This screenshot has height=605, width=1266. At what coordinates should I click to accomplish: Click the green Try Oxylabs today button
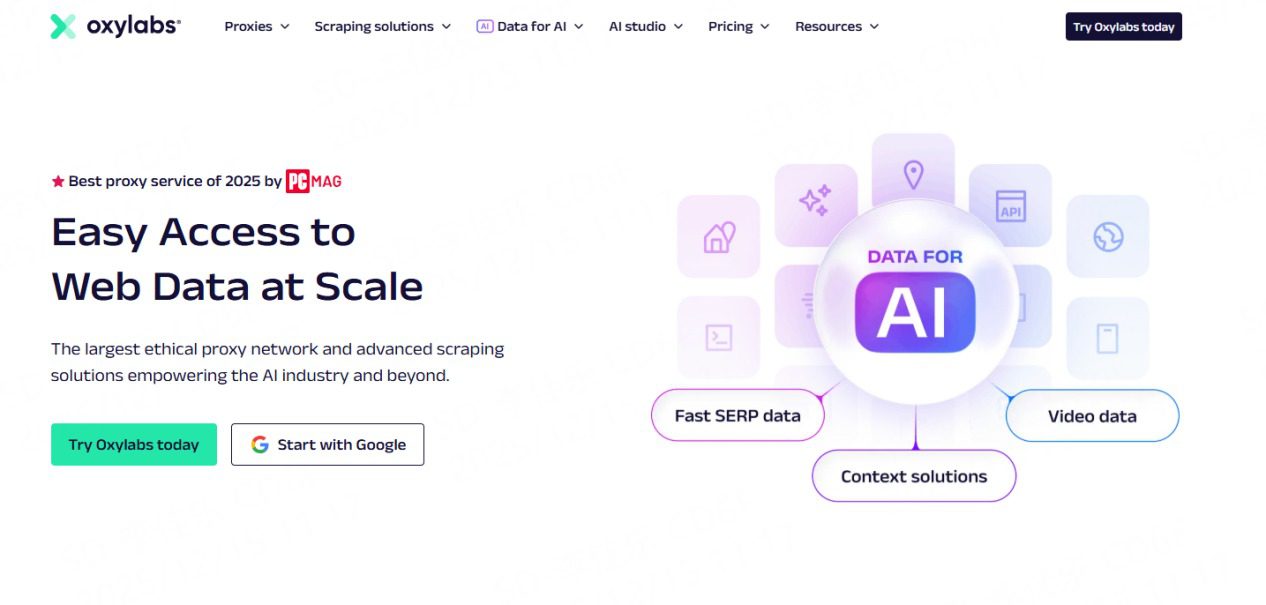(134, 445)
